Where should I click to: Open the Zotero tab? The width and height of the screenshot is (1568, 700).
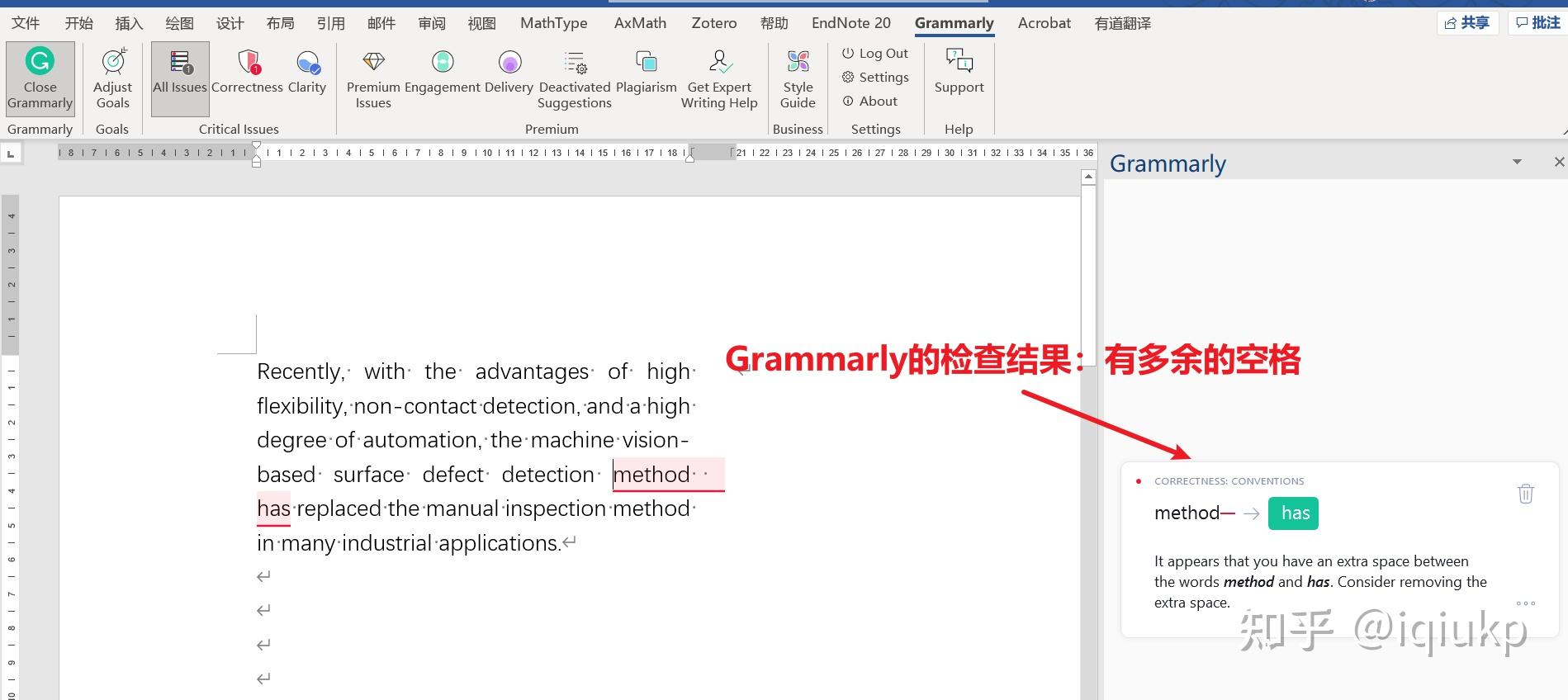[x=714, y=23]
